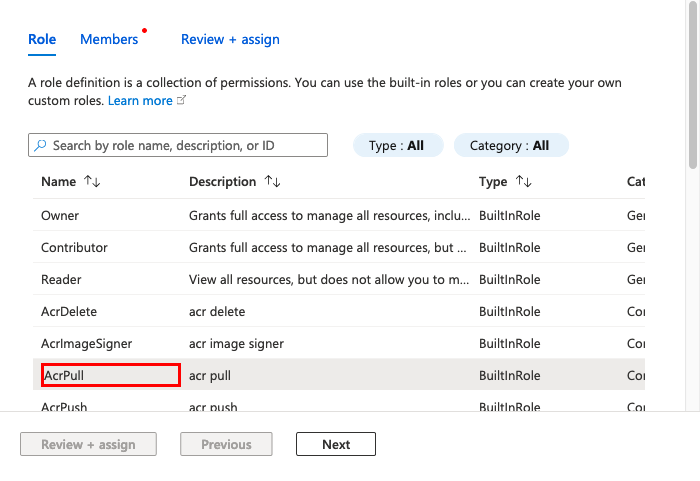Viewport: 700px width, 481px height.
Task: Sort roles by Type column arrows
Action: tap(523, 182)
